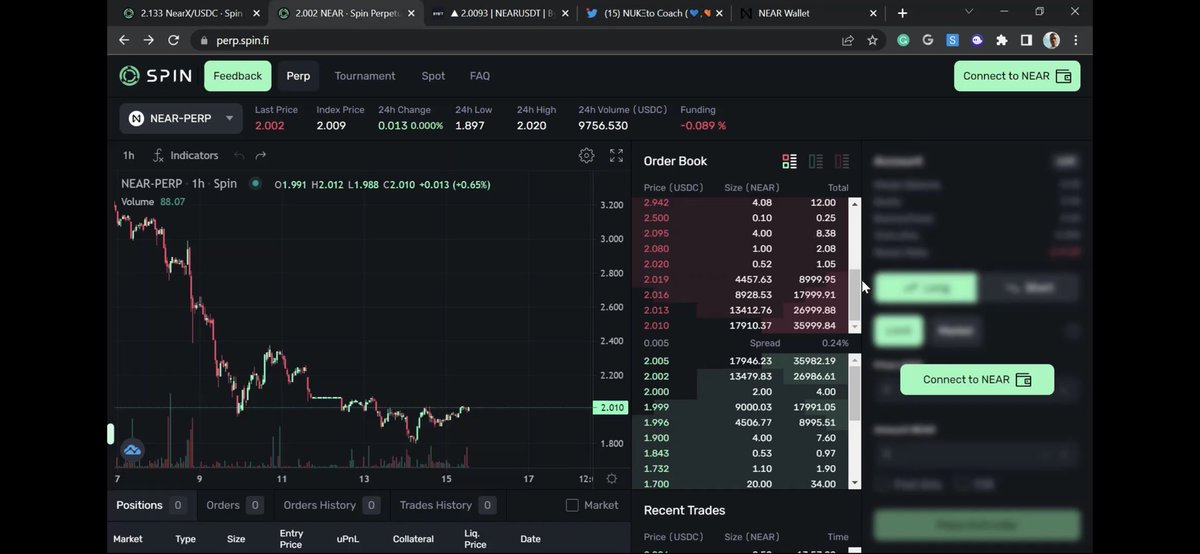Click the SPIN logo

pyautogui.click(x=155, y=76)
